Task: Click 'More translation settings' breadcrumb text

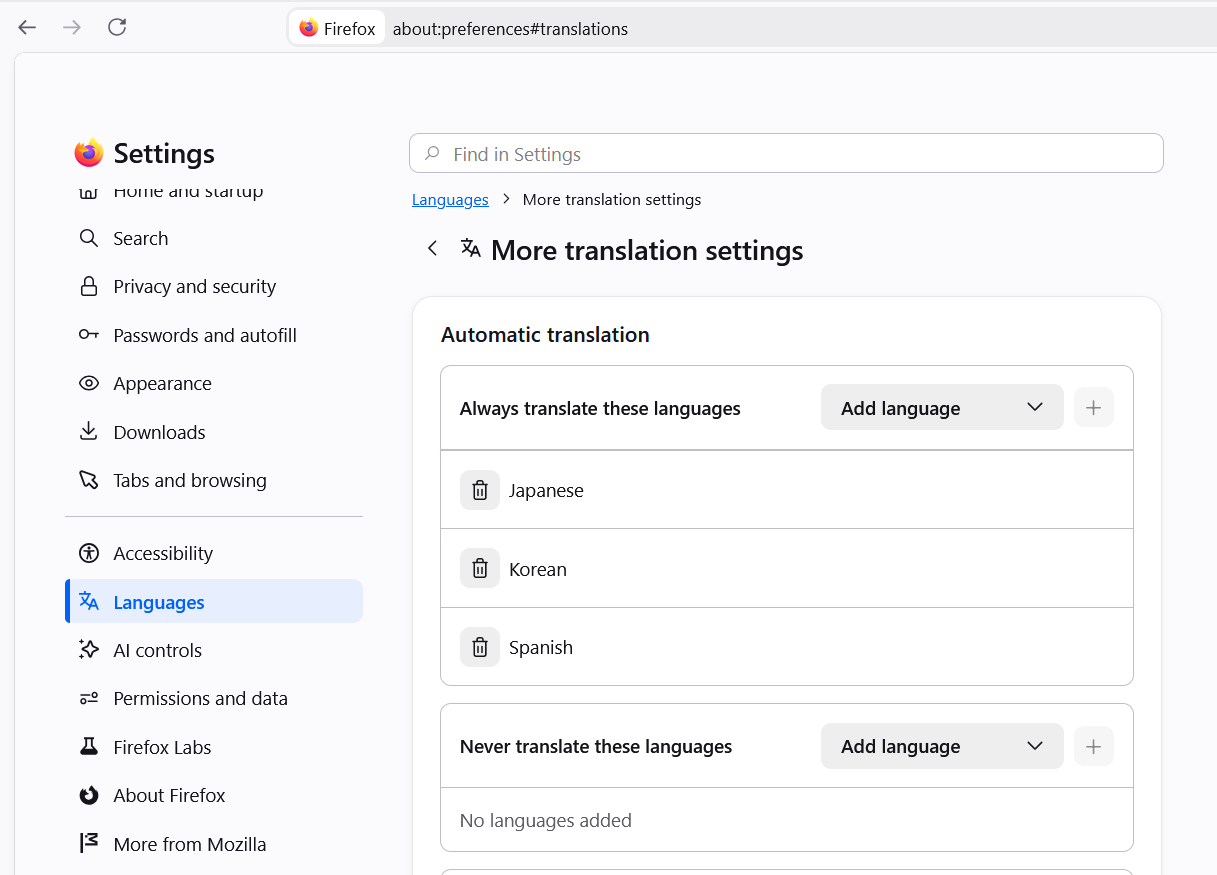Action: 612,199
